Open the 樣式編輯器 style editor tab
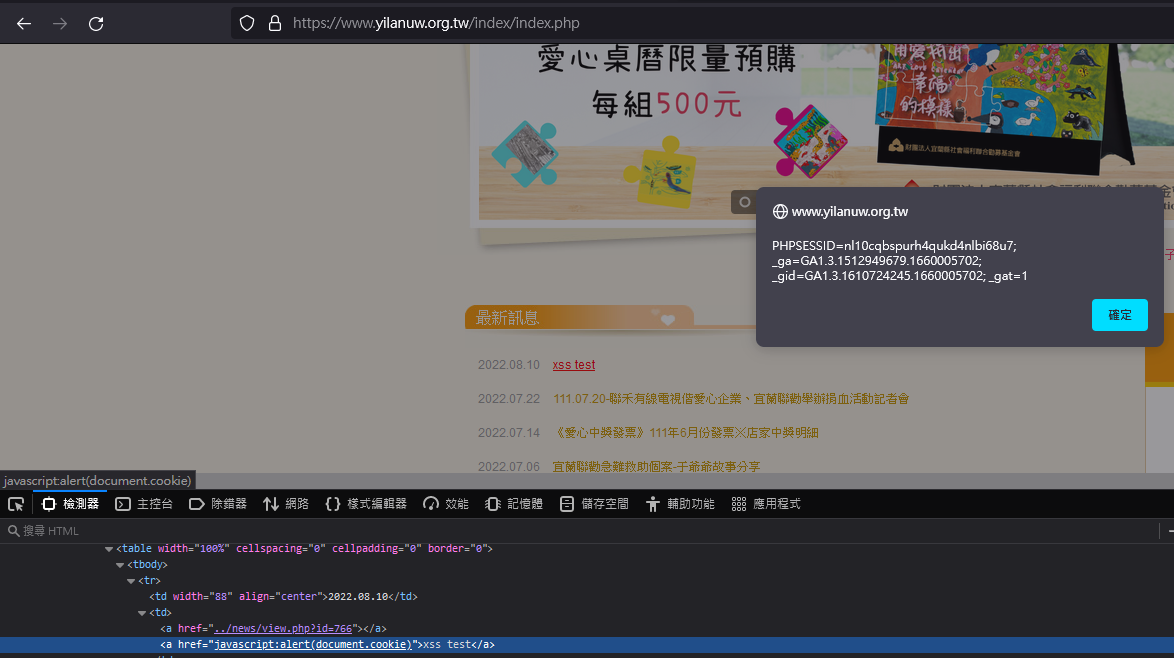The image size is (1174, 658). pyautogui.click(x=366, y=504)
